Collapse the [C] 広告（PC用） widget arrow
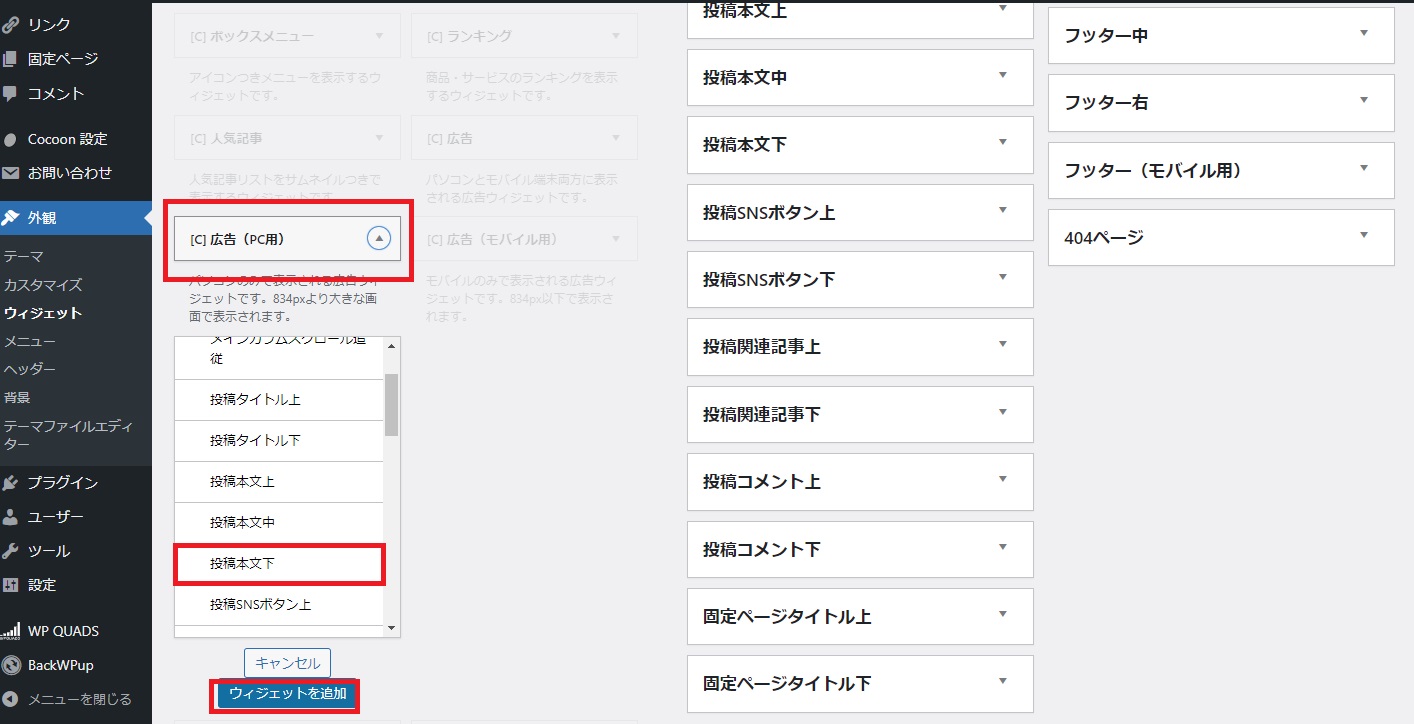 coord(378,239)
